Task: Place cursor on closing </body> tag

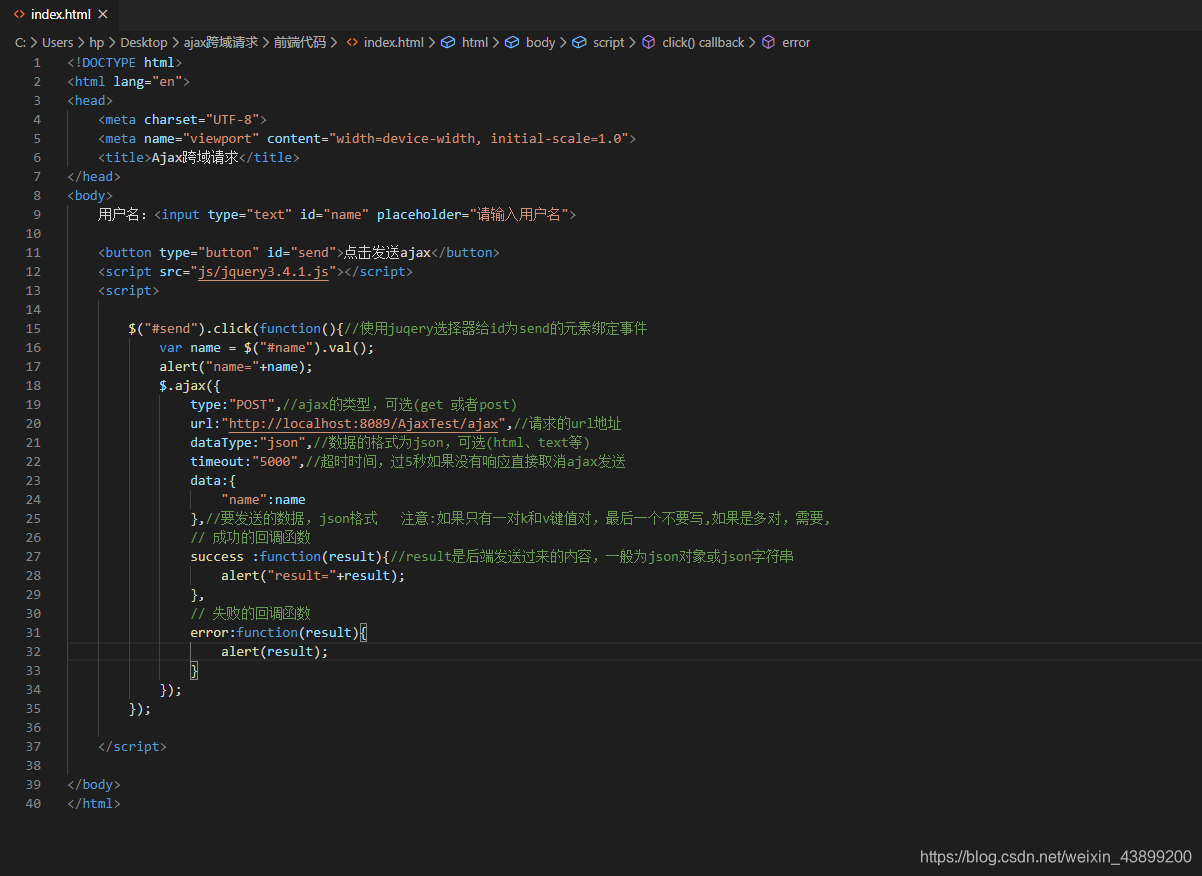Action: 94,784
